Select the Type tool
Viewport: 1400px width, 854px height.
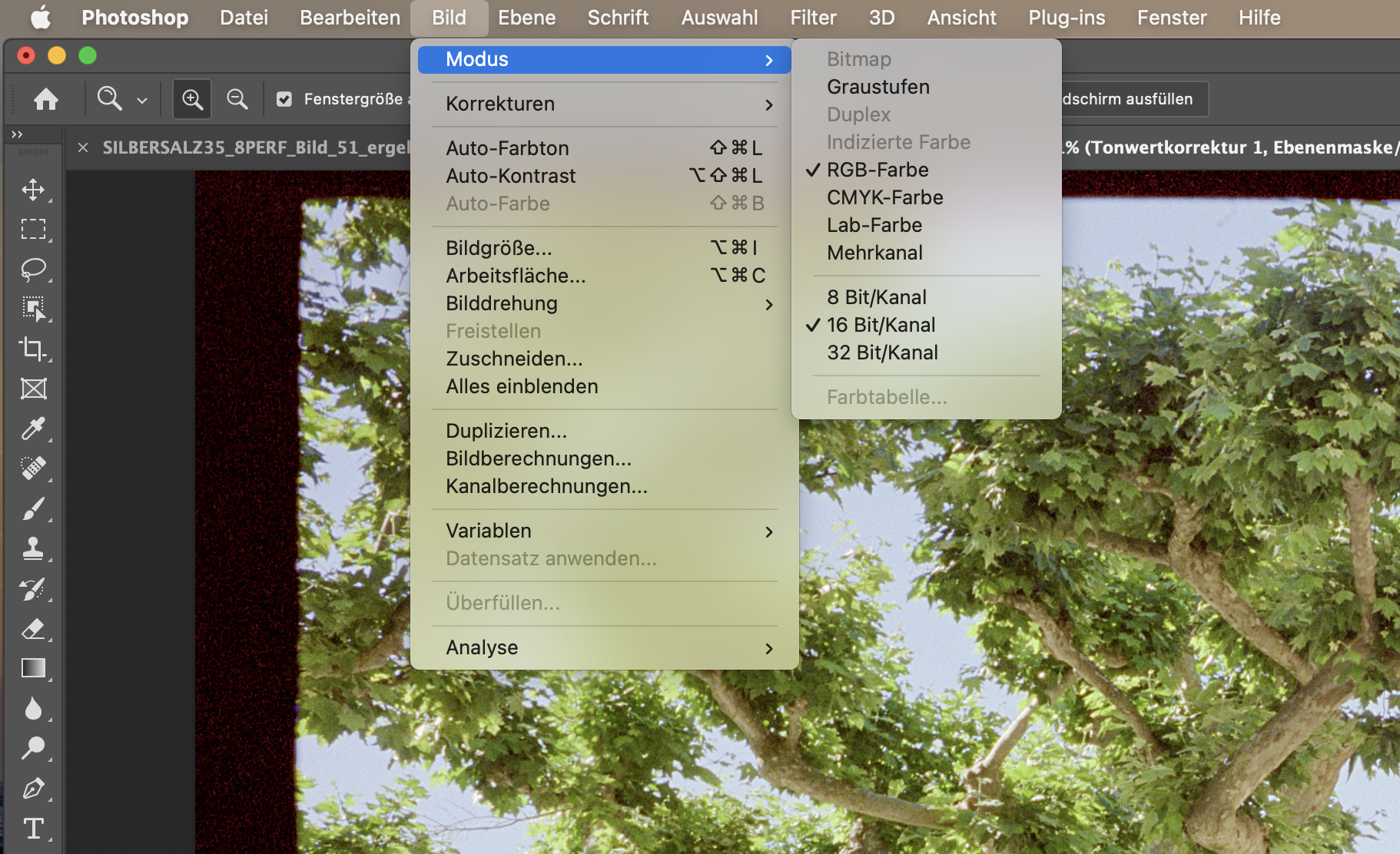(x=33, y=829)
